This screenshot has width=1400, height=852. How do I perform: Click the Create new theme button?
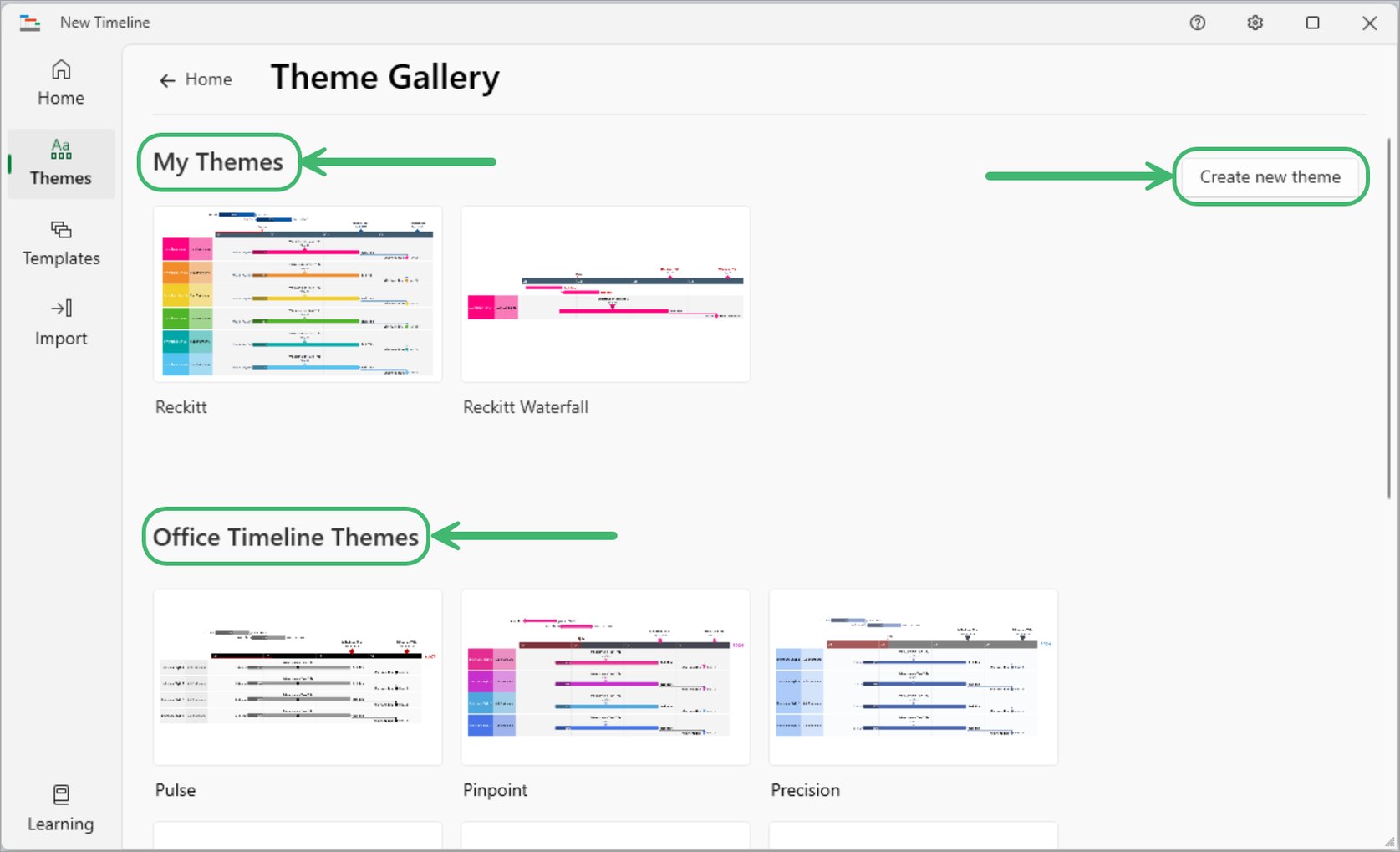(1270, 176)
